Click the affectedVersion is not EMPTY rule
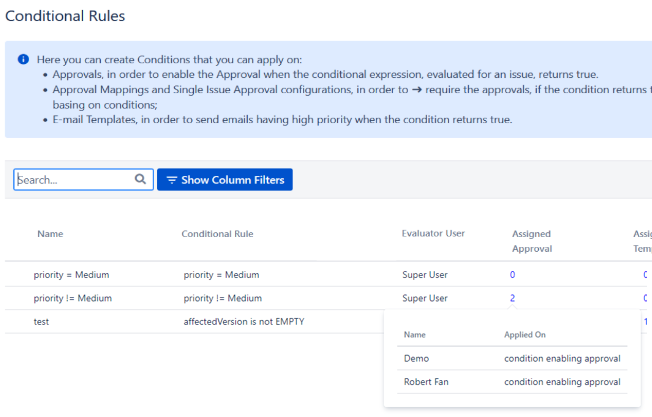The height and width of the screenshot is (417, 652). 244,322
